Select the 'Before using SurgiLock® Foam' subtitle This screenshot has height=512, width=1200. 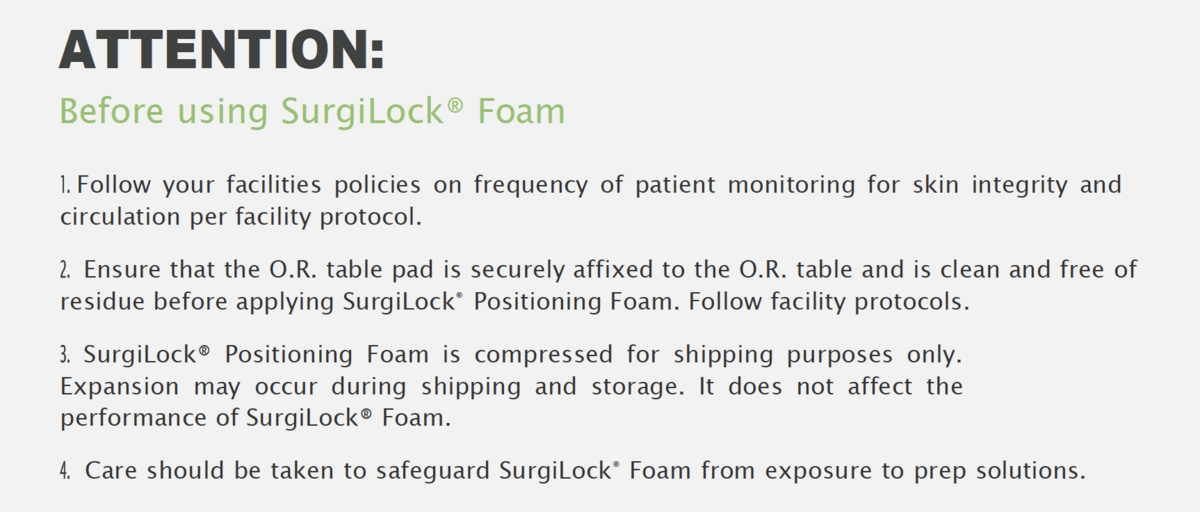[312, 111]
